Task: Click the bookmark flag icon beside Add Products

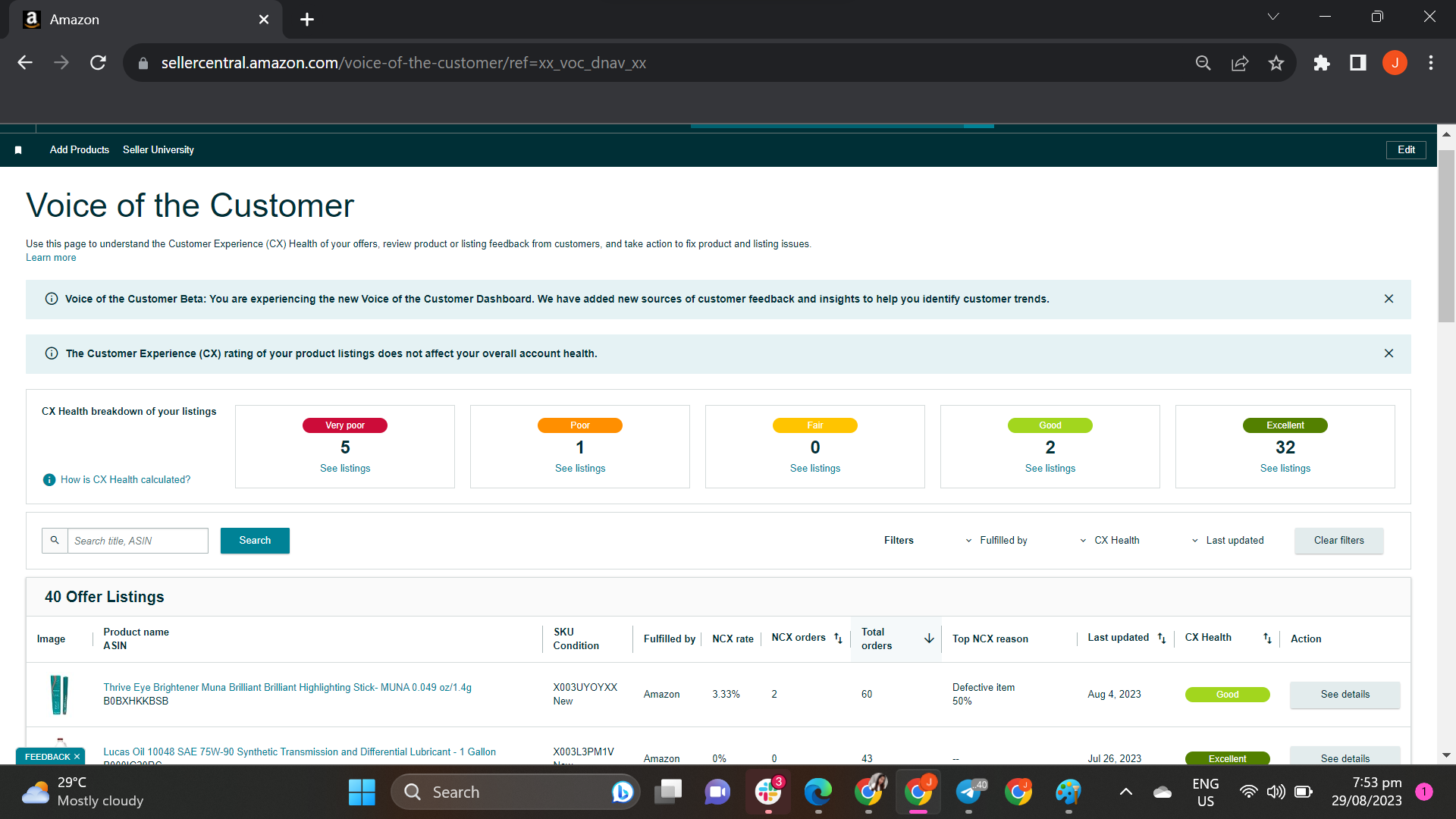Action: (18, 150)
